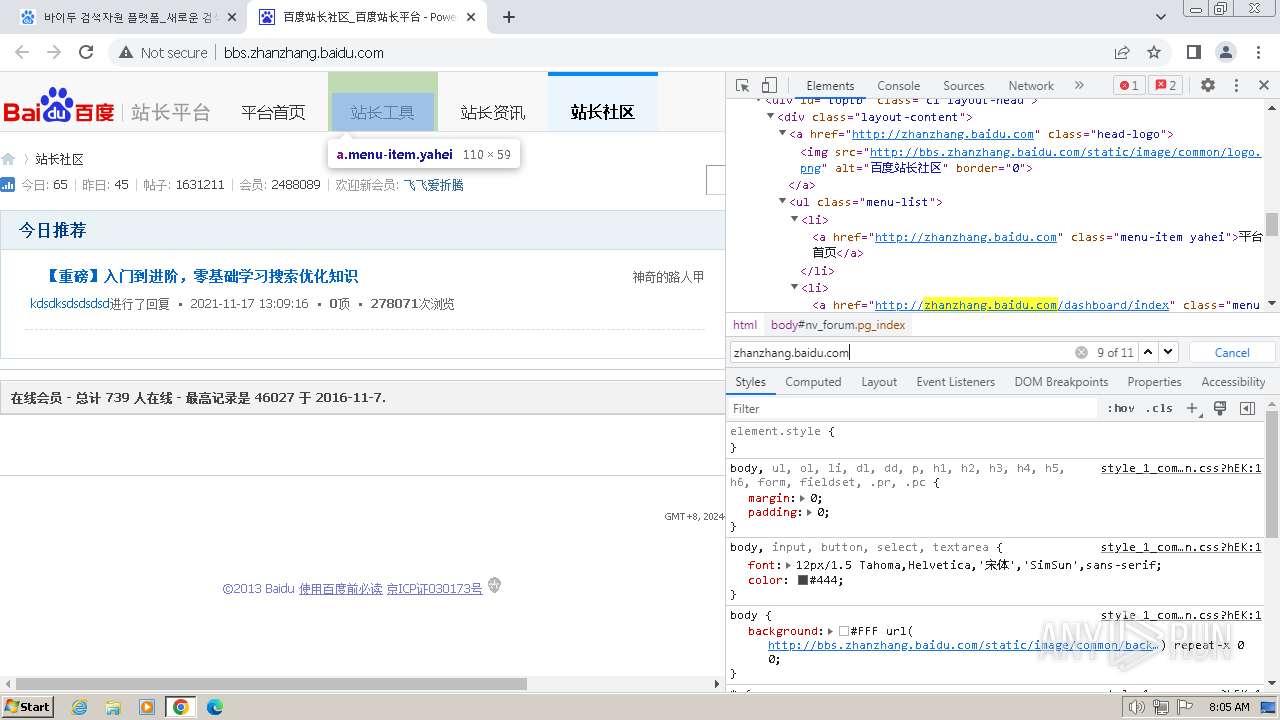Switch to the Sources tab
The image size is (1280, 720).
point(963,86)
